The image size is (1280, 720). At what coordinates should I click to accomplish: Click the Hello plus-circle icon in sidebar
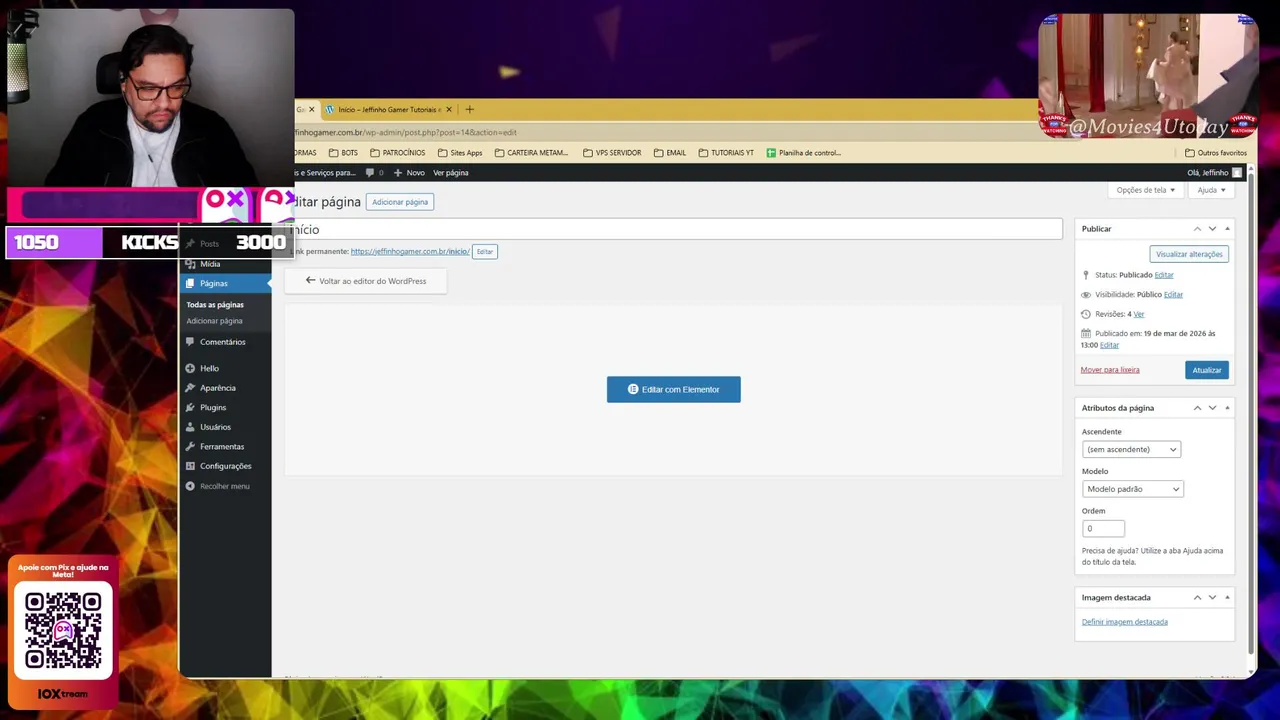190,368
